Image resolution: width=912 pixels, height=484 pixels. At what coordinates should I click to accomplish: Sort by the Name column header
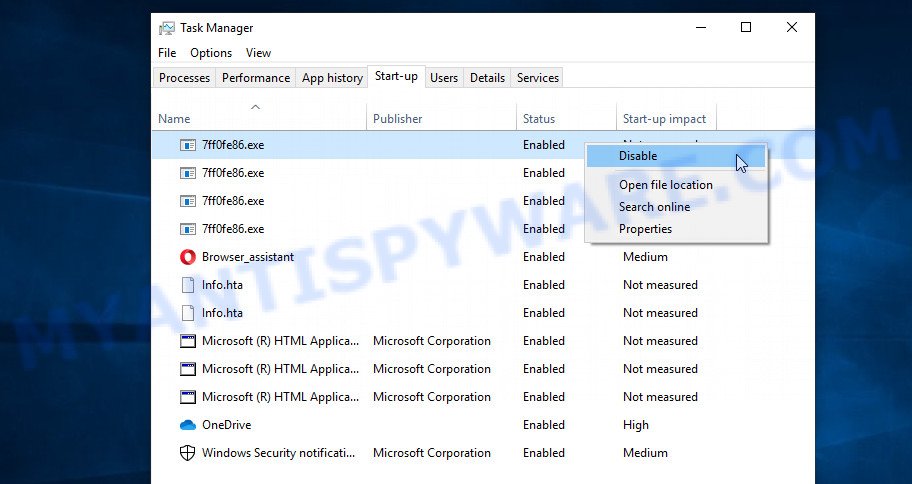point(259,119)
